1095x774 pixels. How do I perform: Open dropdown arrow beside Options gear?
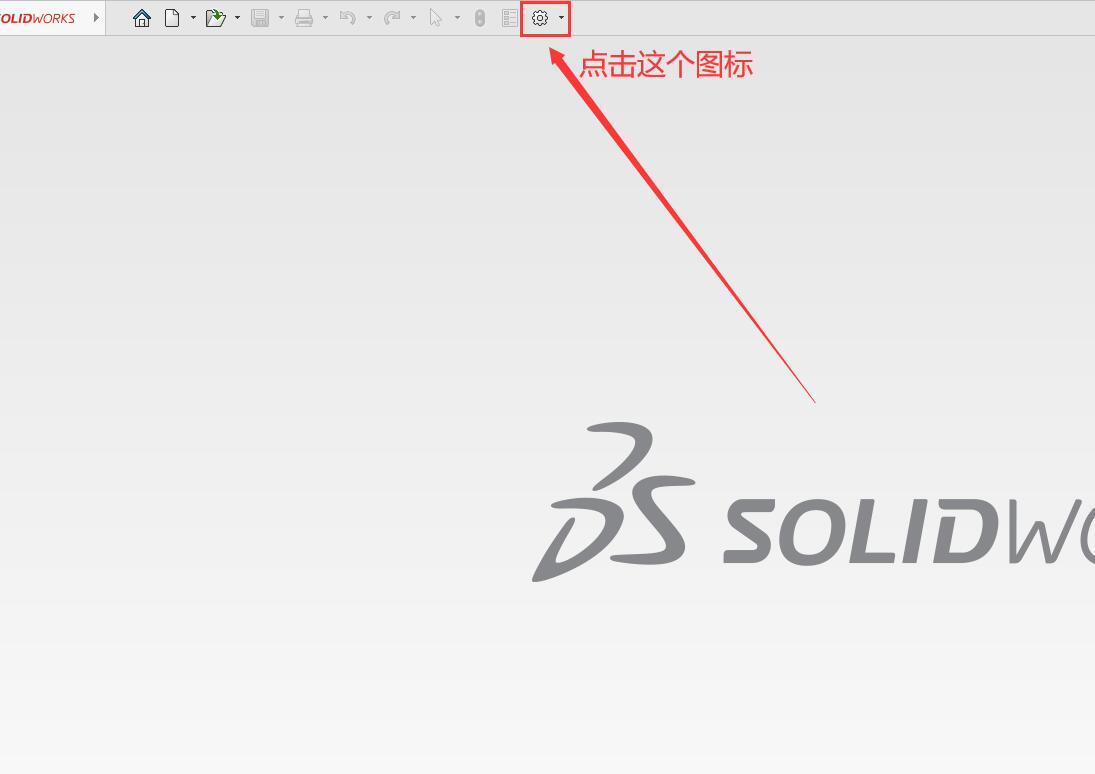pyautogui.click(x=561, y=18)
